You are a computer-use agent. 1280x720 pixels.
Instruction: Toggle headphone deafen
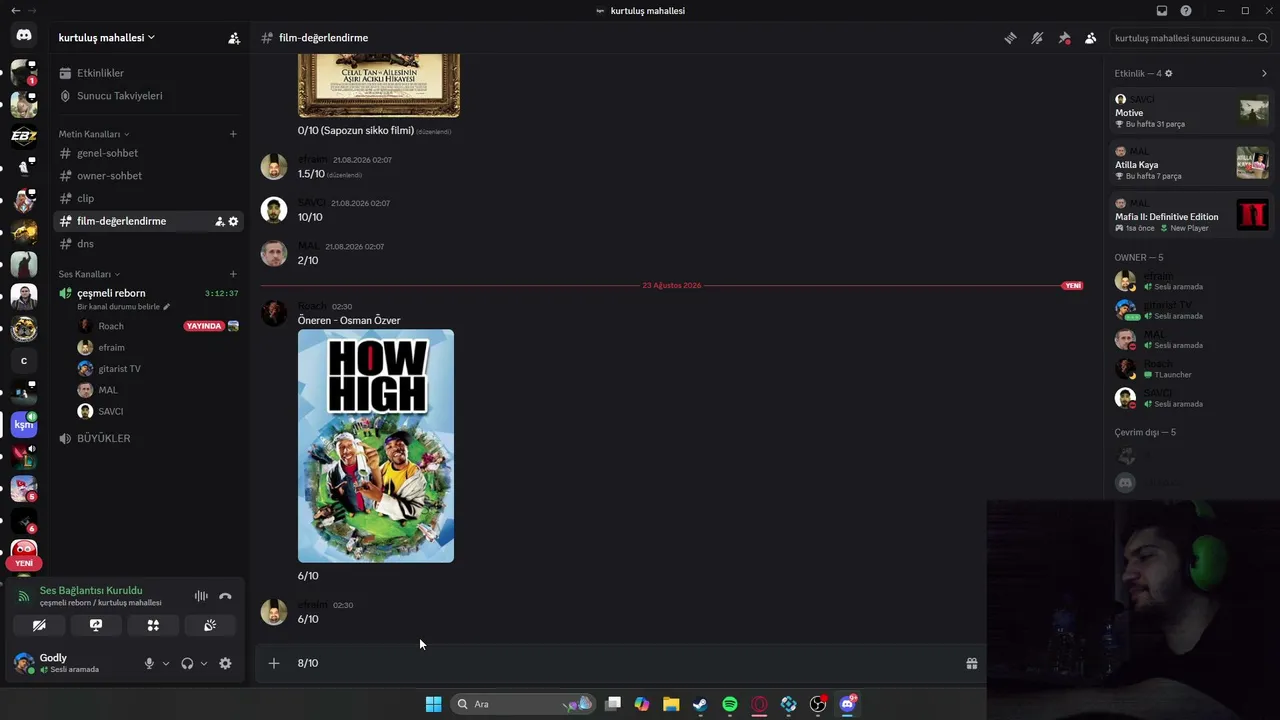[x=187, y=663]
